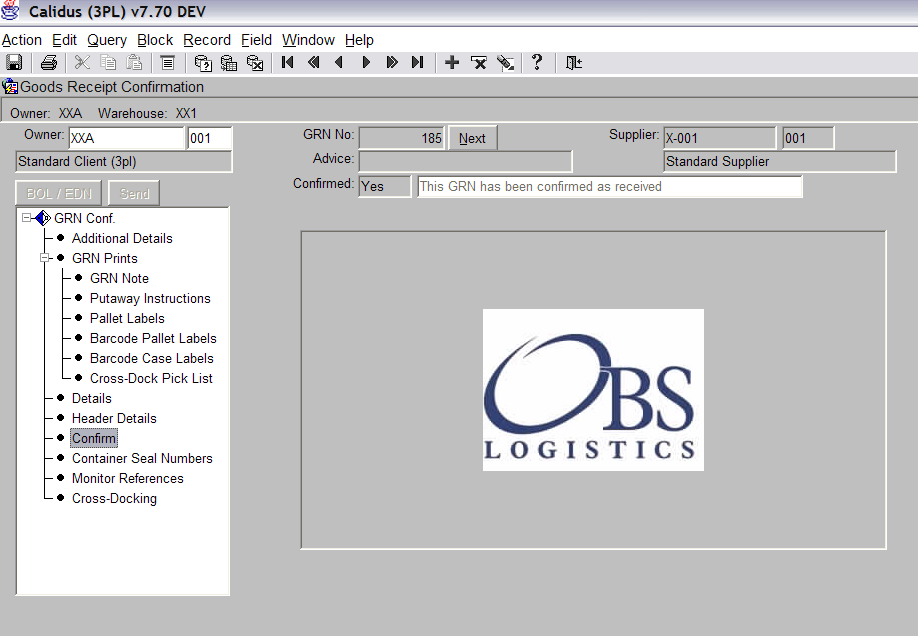
Task: Collapse the GRN Conf. tree root
Action: point(26,218)
